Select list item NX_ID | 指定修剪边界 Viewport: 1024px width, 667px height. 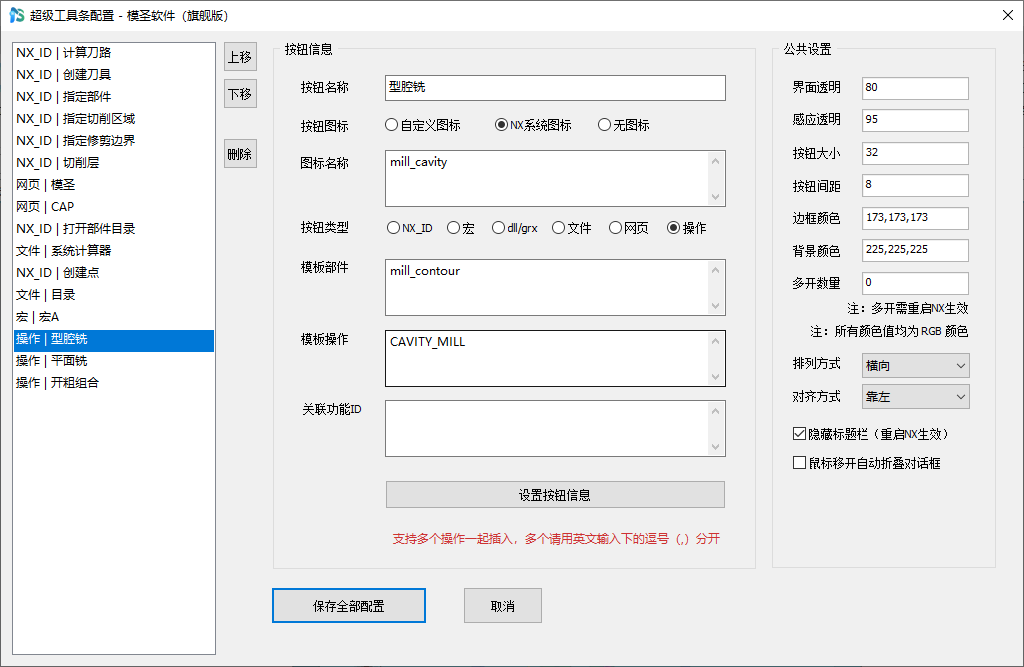(114, 140)
